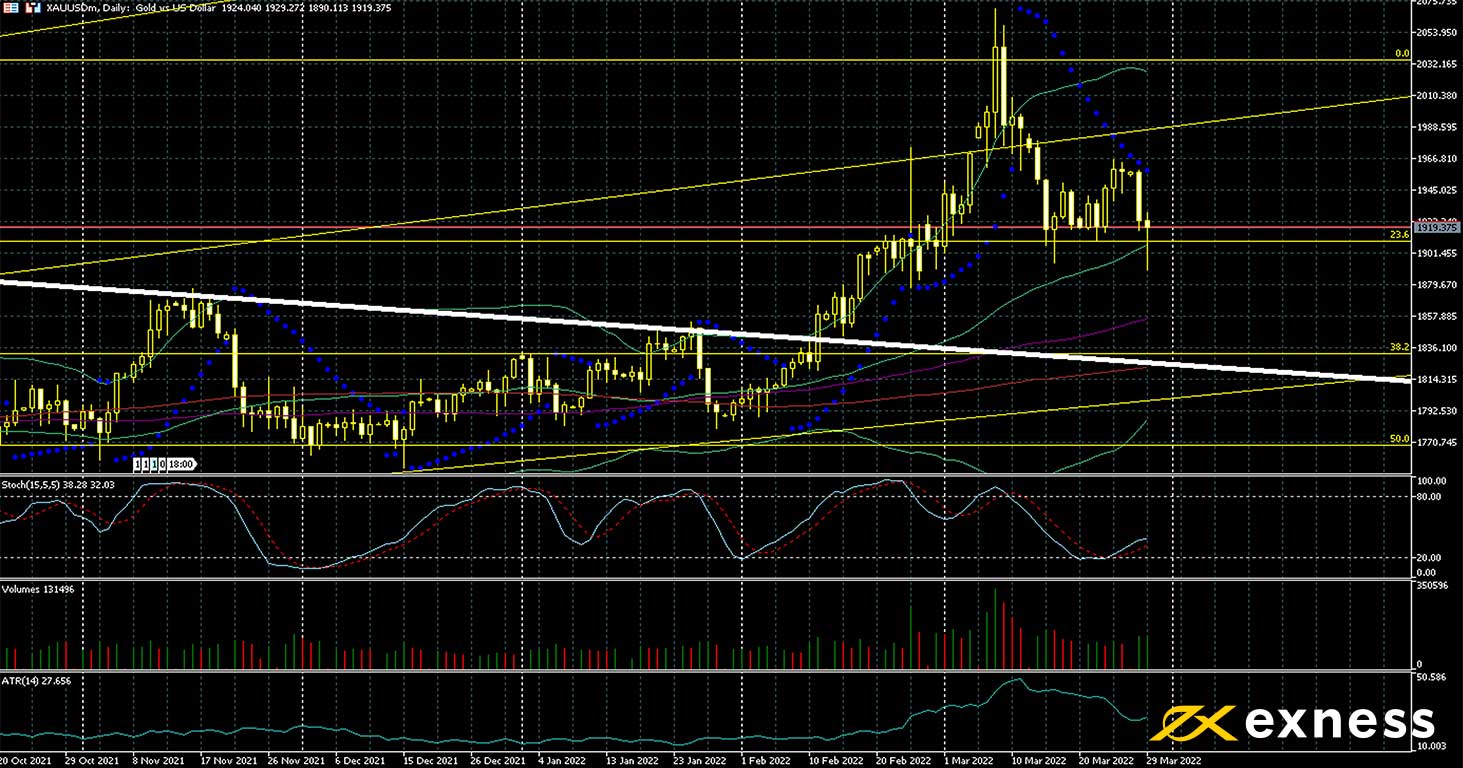
Task: Click the 6 Dec 2021 date label
Action: [x=358, y=760]
